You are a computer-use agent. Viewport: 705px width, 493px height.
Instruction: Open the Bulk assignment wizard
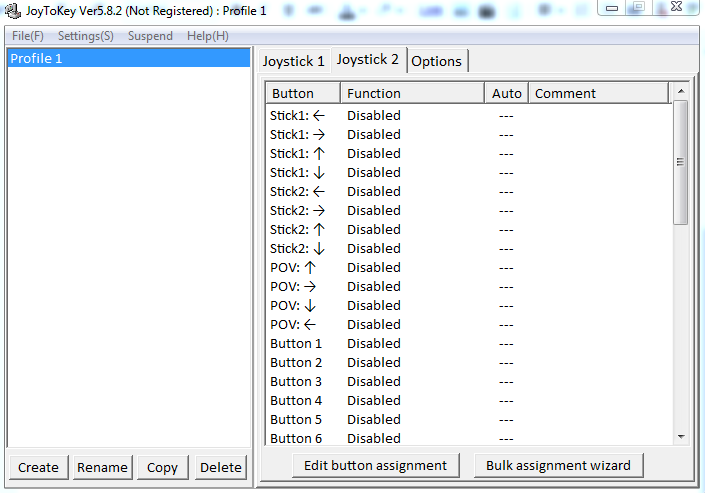(x=558, y=466)
